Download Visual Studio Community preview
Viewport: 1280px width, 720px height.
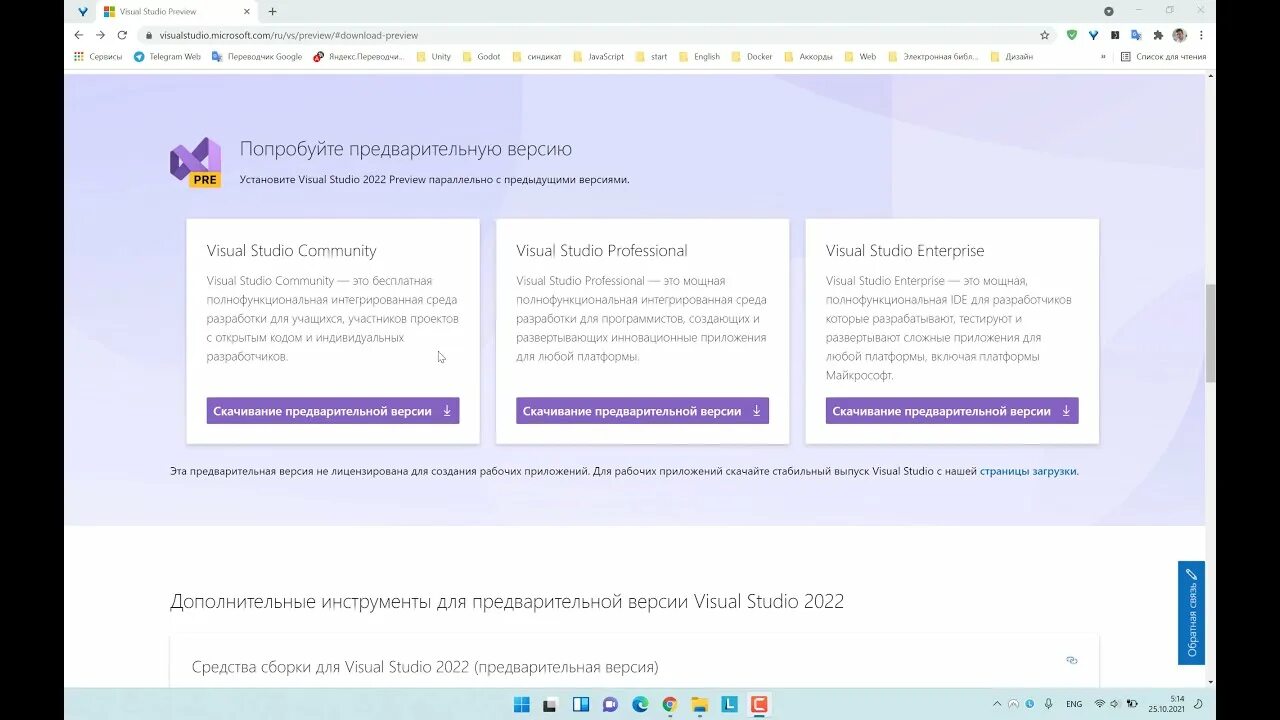[333, 411]
